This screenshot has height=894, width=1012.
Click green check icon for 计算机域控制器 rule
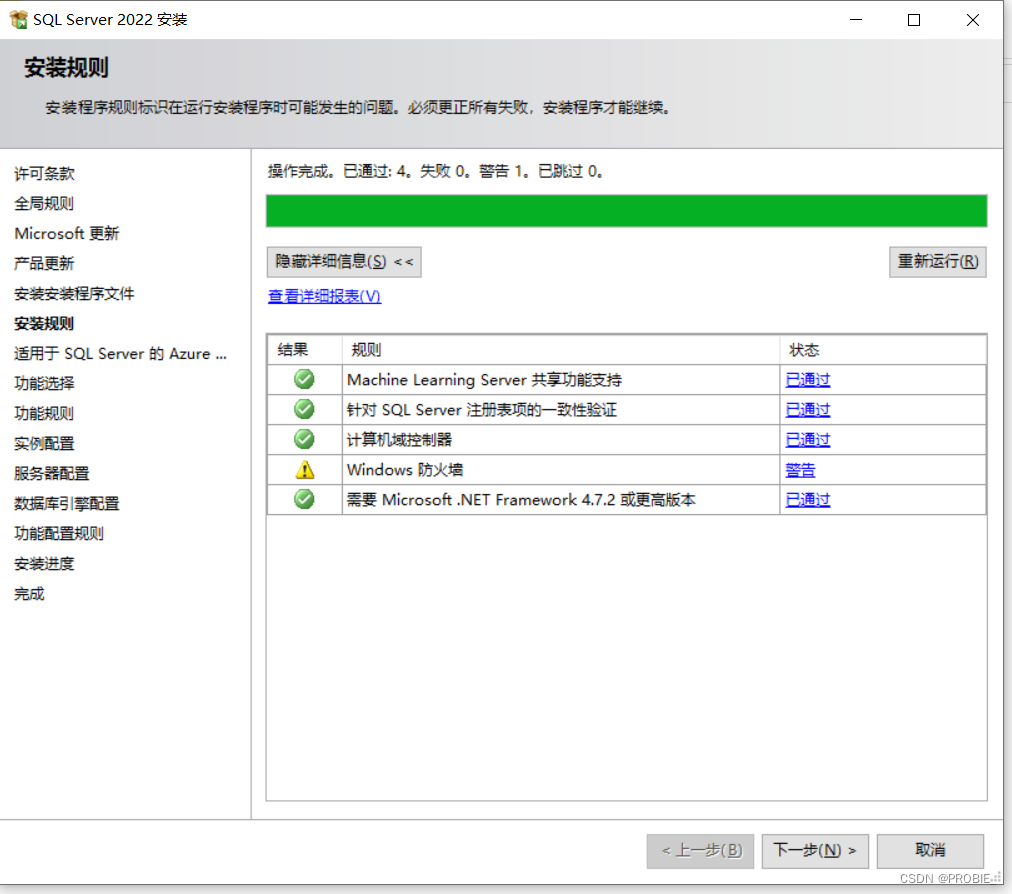[x=304, y=439]
